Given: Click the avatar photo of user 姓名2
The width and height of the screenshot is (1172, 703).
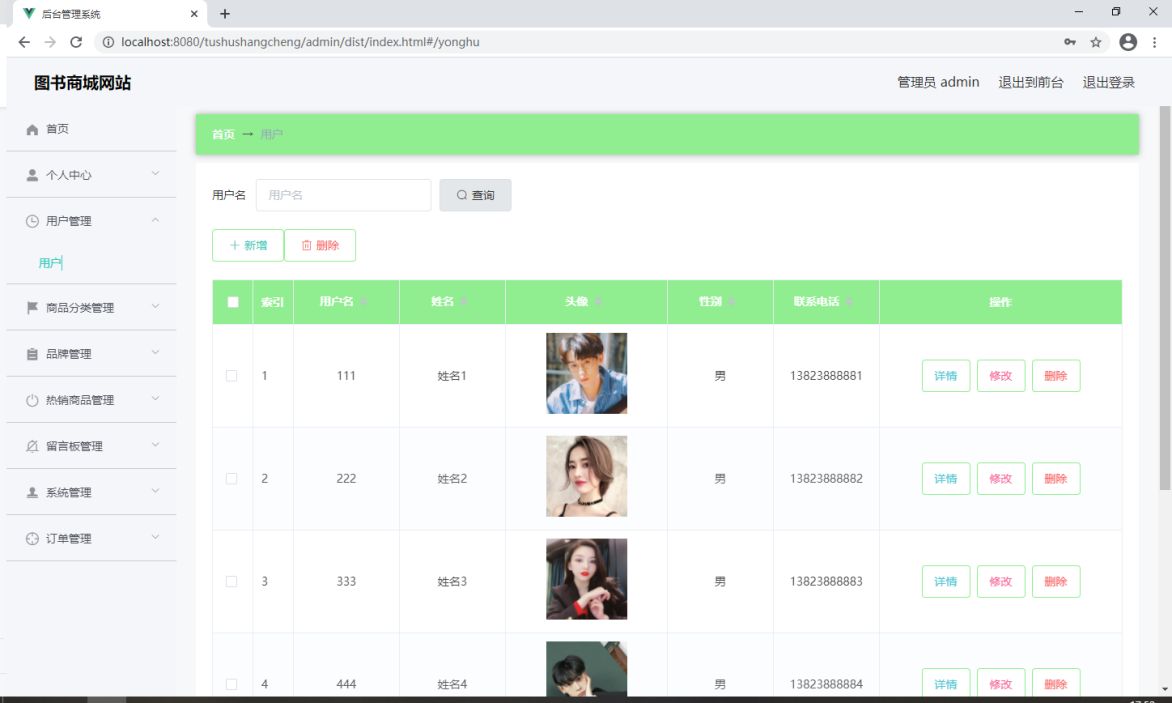Looking at the screenshot, I should pos(587,477).
